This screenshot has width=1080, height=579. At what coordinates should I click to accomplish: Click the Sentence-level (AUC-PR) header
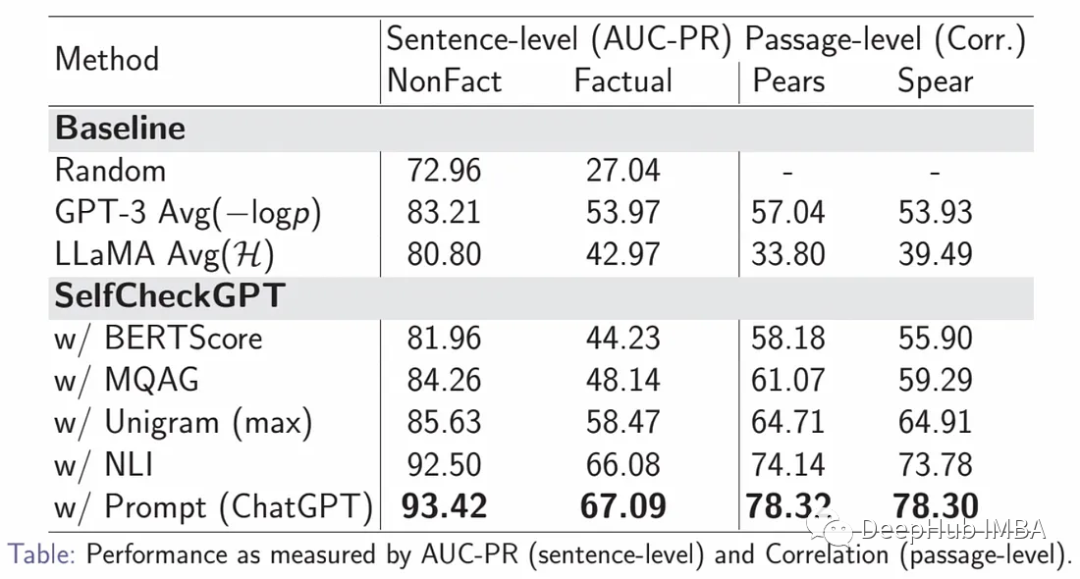[559, 39]
